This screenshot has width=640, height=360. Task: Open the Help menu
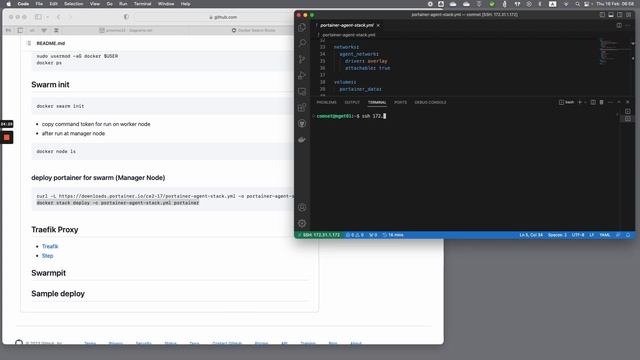pyautogui.click(x=186, y=4)
